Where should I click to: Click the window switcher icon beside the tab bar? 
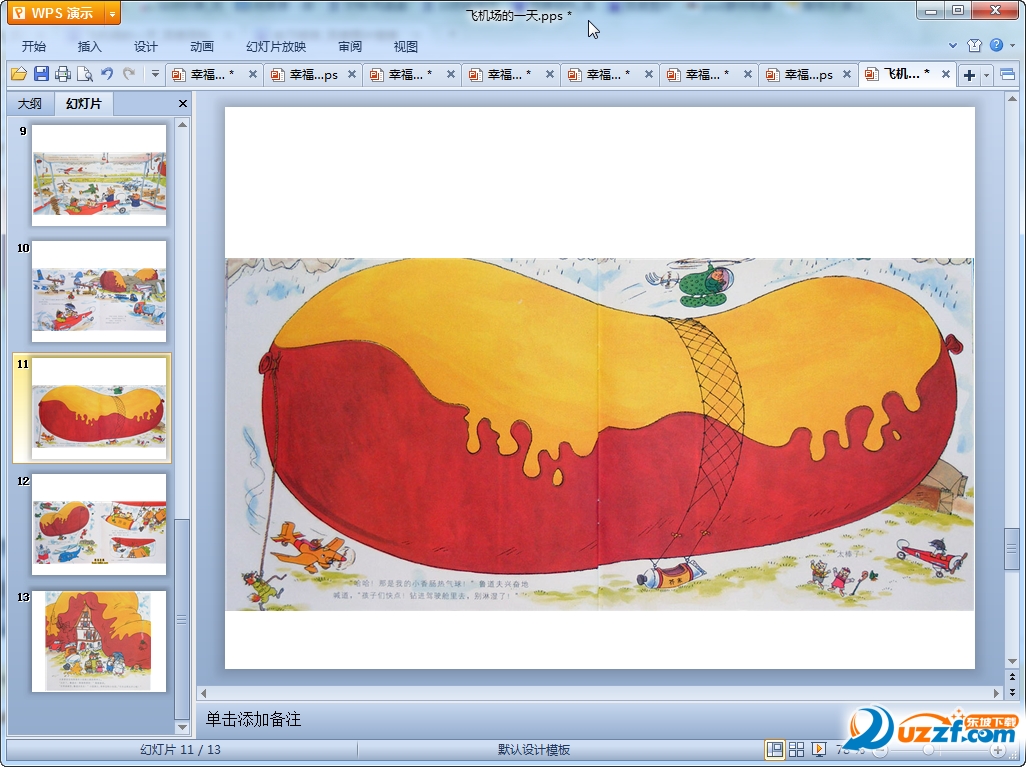point(1008,75)
